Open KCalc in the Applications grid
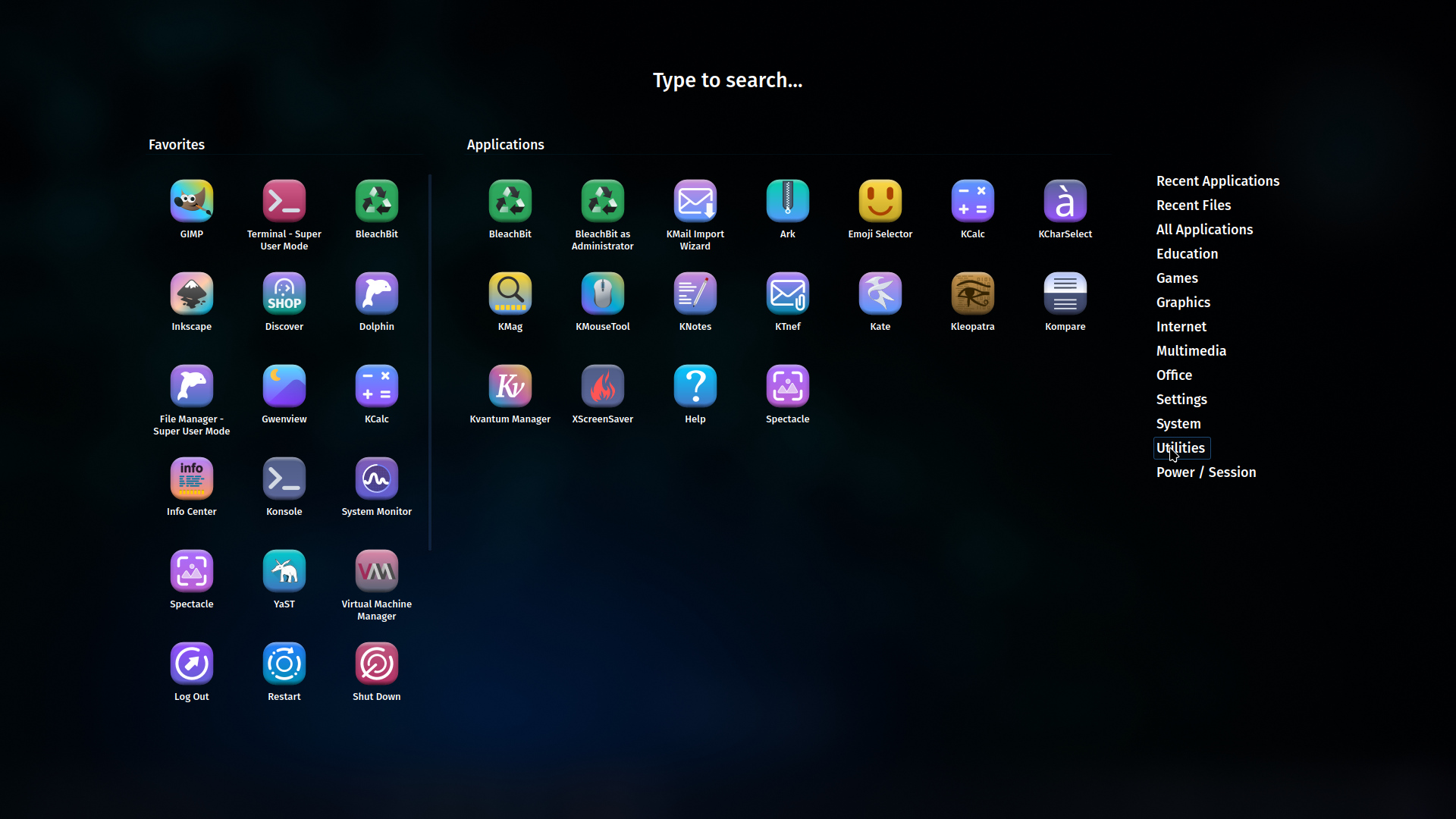 coord(973,201)
